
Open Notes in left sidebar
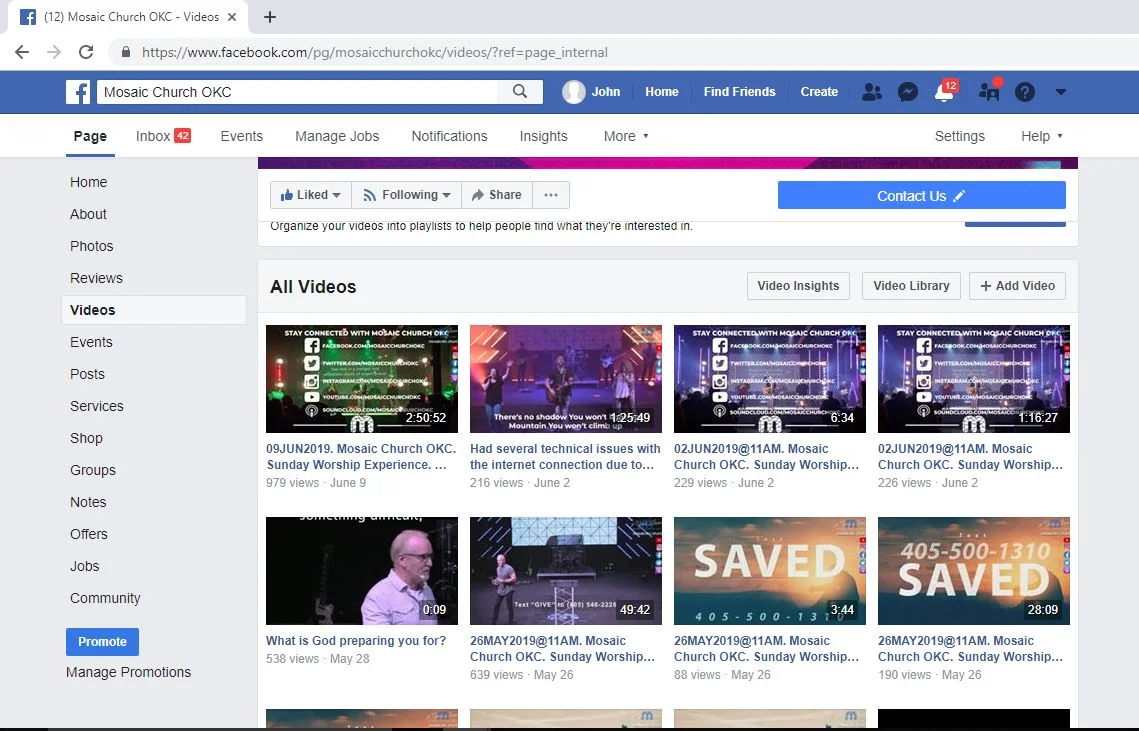[x=88, y=502]
